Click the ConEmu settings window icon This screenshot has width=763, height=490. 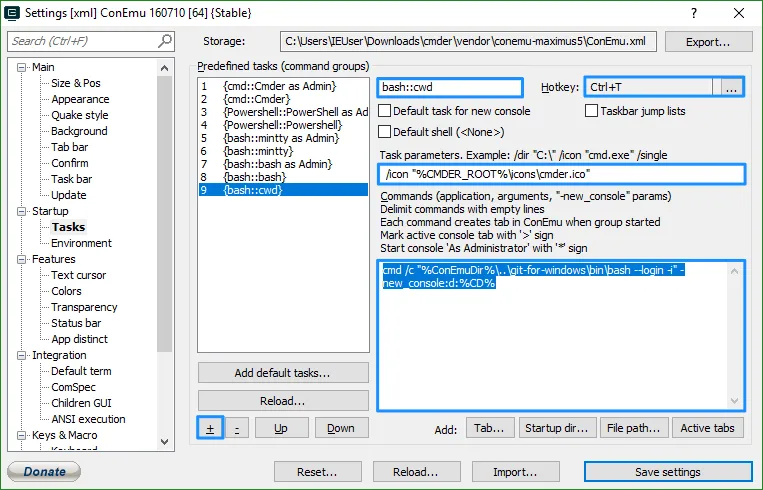(12, 13)
